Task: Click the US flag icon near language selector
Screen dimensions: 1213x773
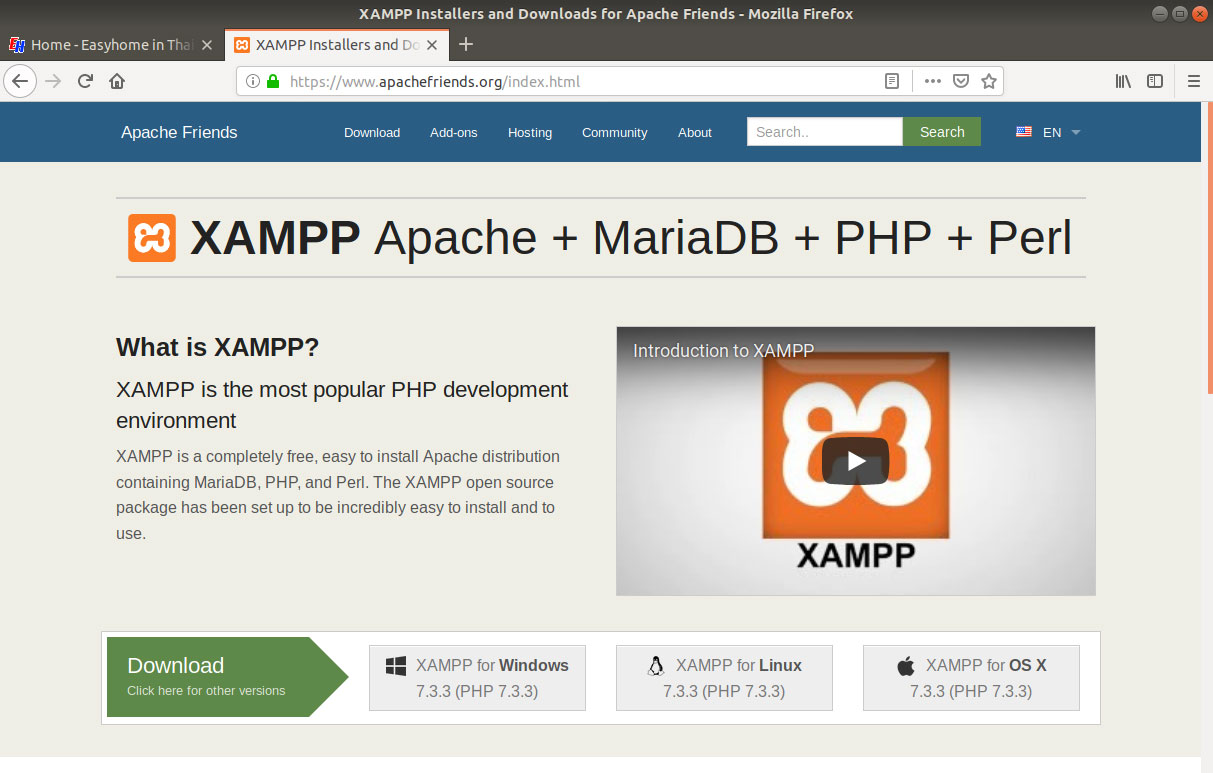Action: (1023, 130)
